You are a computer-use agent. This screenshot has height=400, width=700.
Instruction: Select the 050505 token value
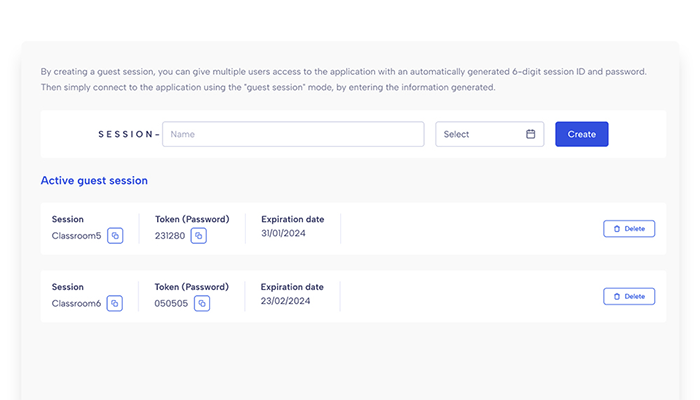[171, 304]
